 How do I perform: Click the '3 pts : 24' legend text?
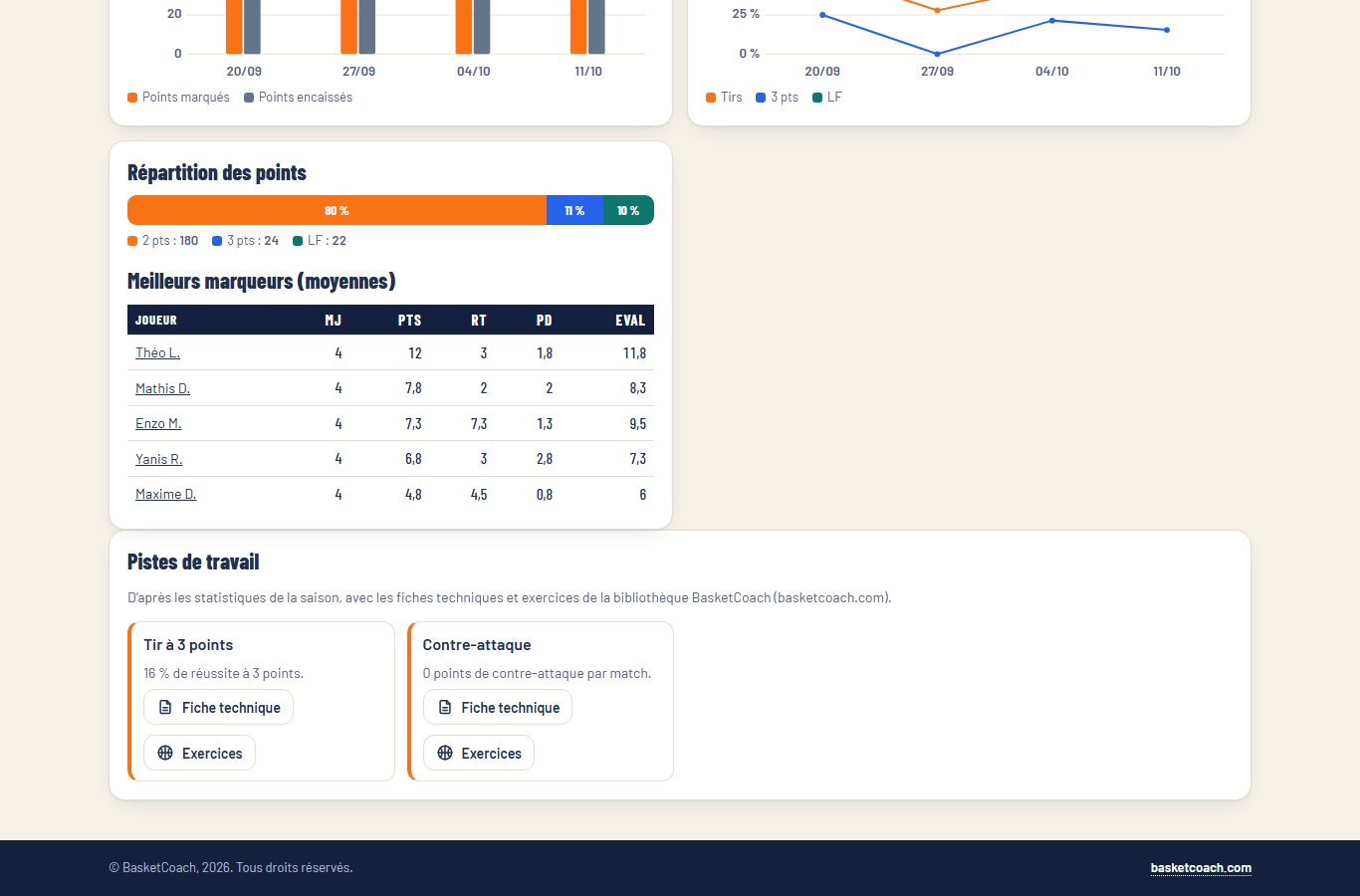[x=253, y=241]
